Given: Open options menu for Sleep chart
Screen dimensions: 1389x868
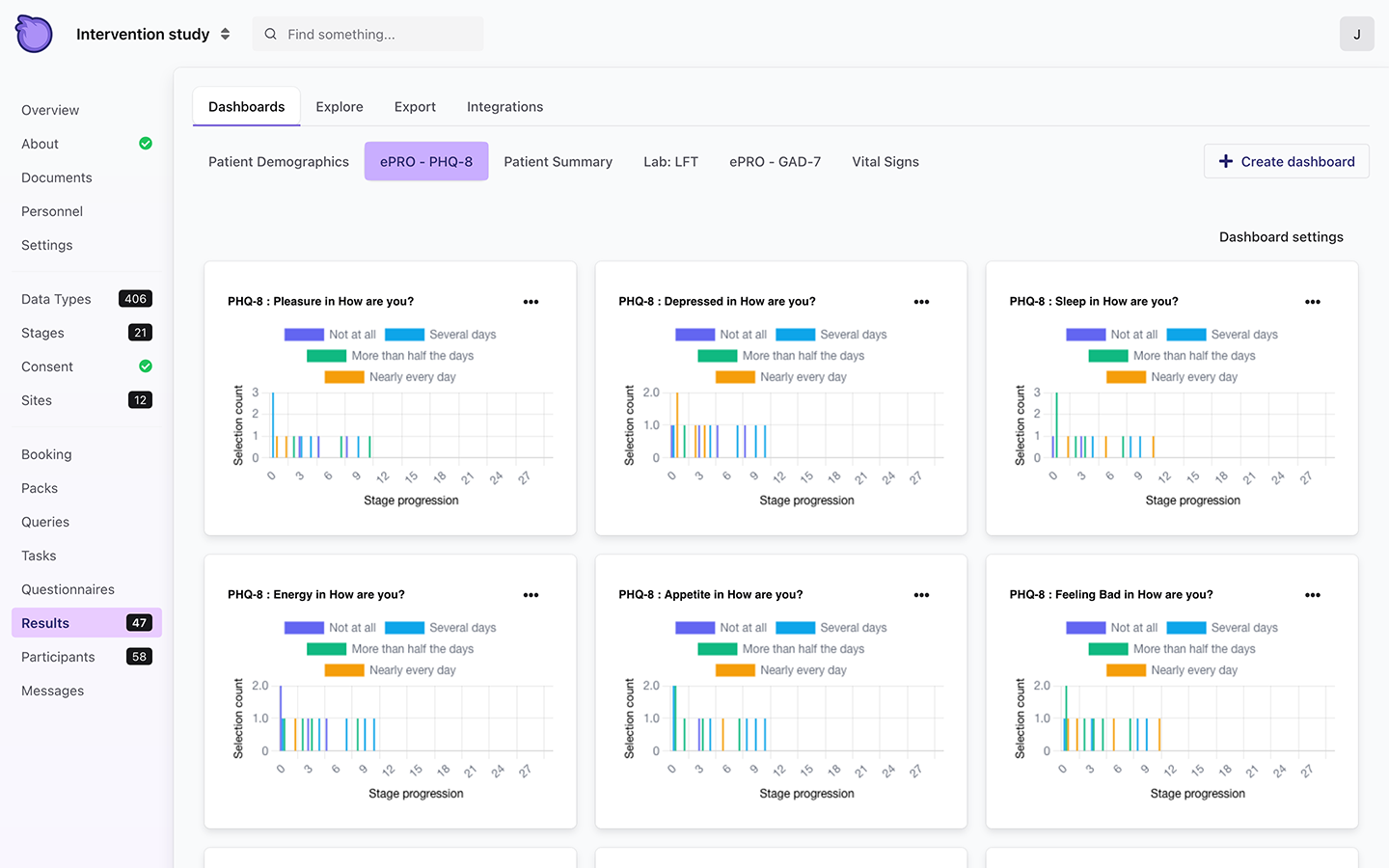Looking at the screenshot, I should pyautogui.click(x=1313, y=302).
